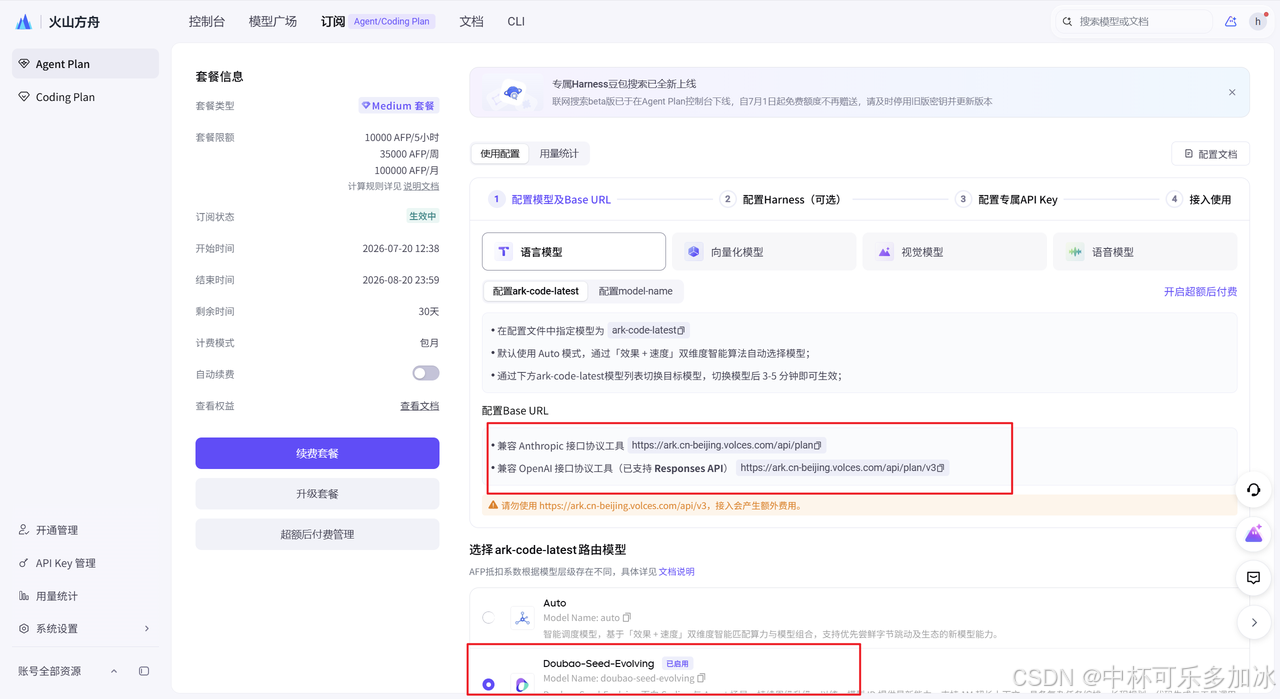This screenshot has width=1280, height=699.
Task: Go to step 4 接入使用
Action: pos(1199,199)
